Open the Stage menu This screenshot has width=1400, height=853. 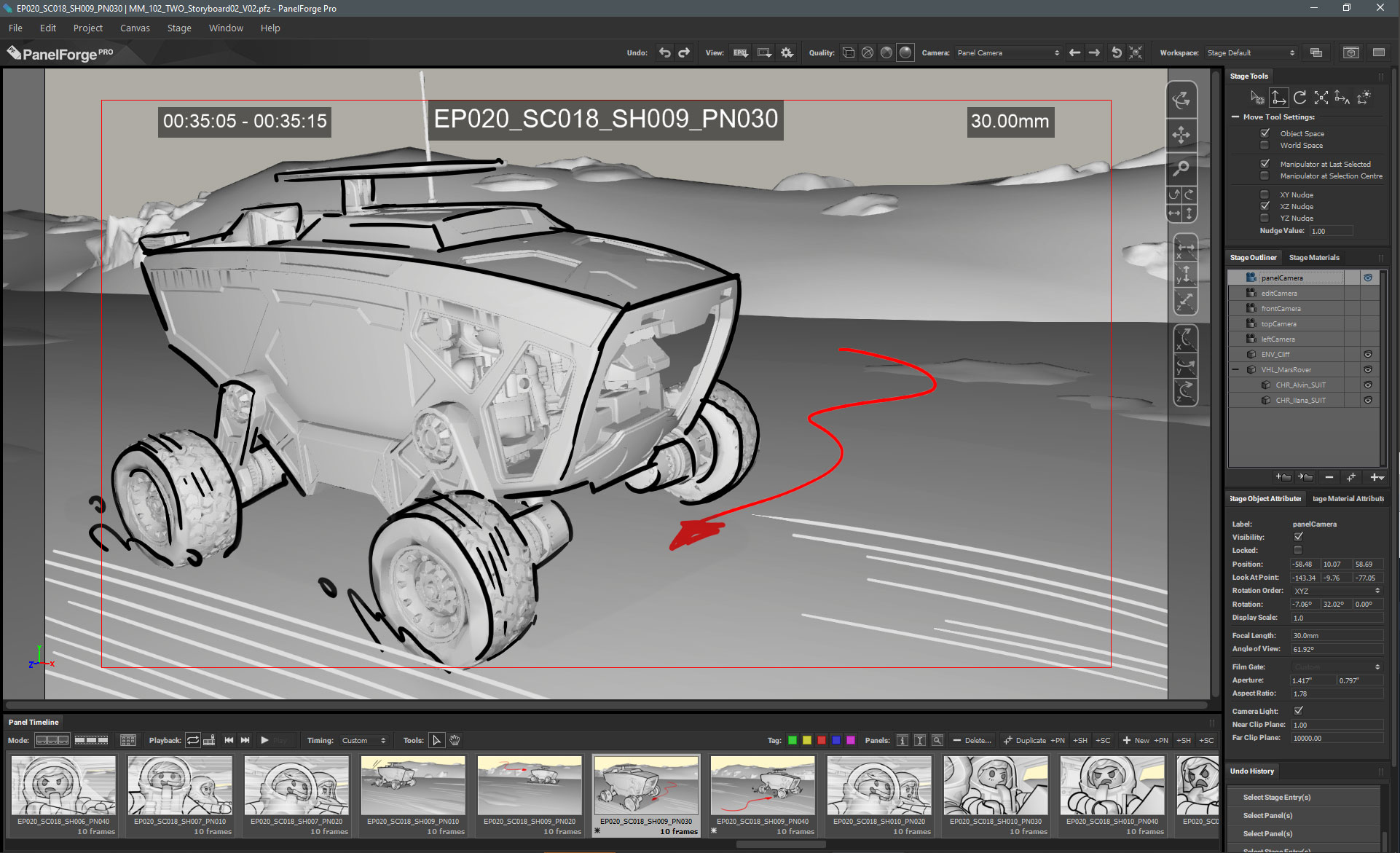[179, 28]
